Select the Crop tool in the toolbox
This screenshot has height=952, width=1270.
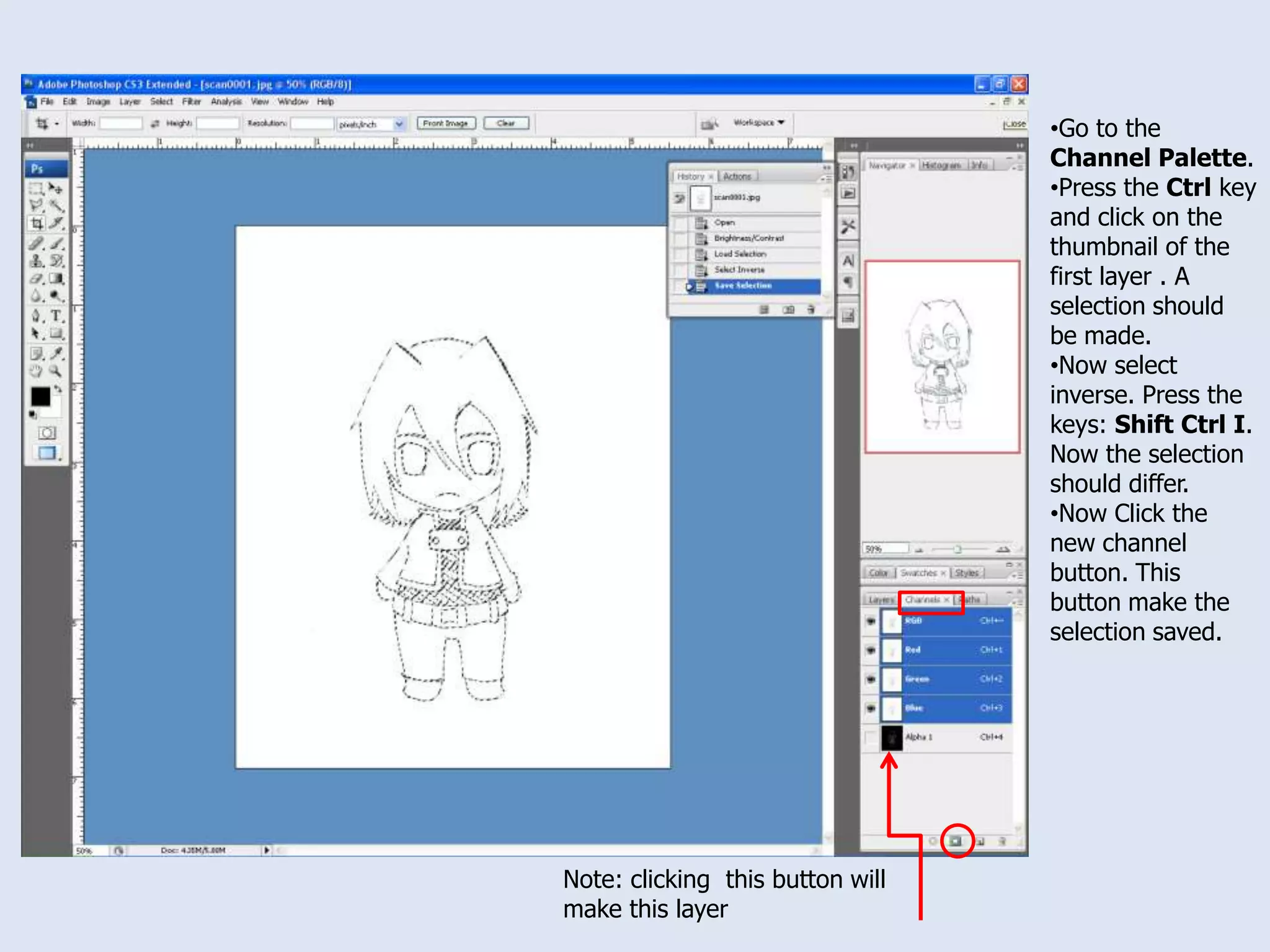[37, 223]
